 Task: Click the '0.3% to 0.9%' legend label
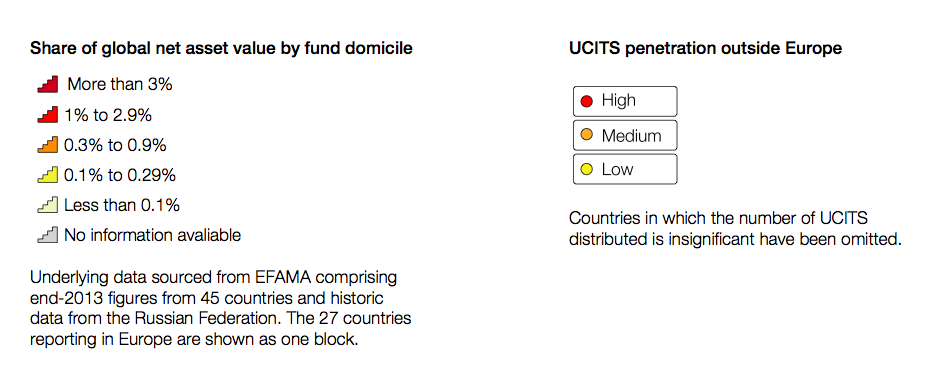click(115, 145)
